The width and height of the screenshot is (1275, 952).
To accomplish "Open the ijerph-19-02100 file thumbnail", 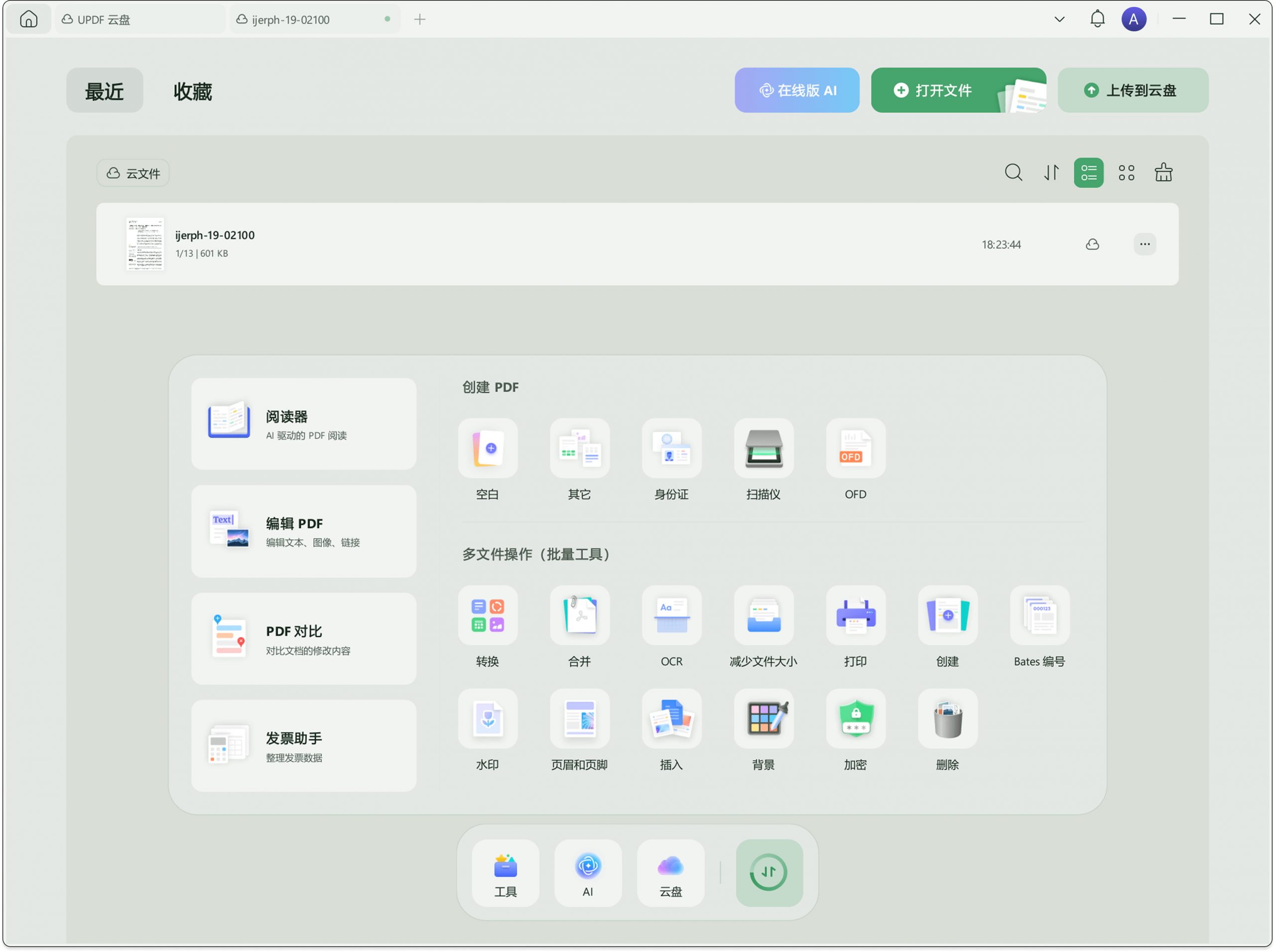I will tap(145, 244).
